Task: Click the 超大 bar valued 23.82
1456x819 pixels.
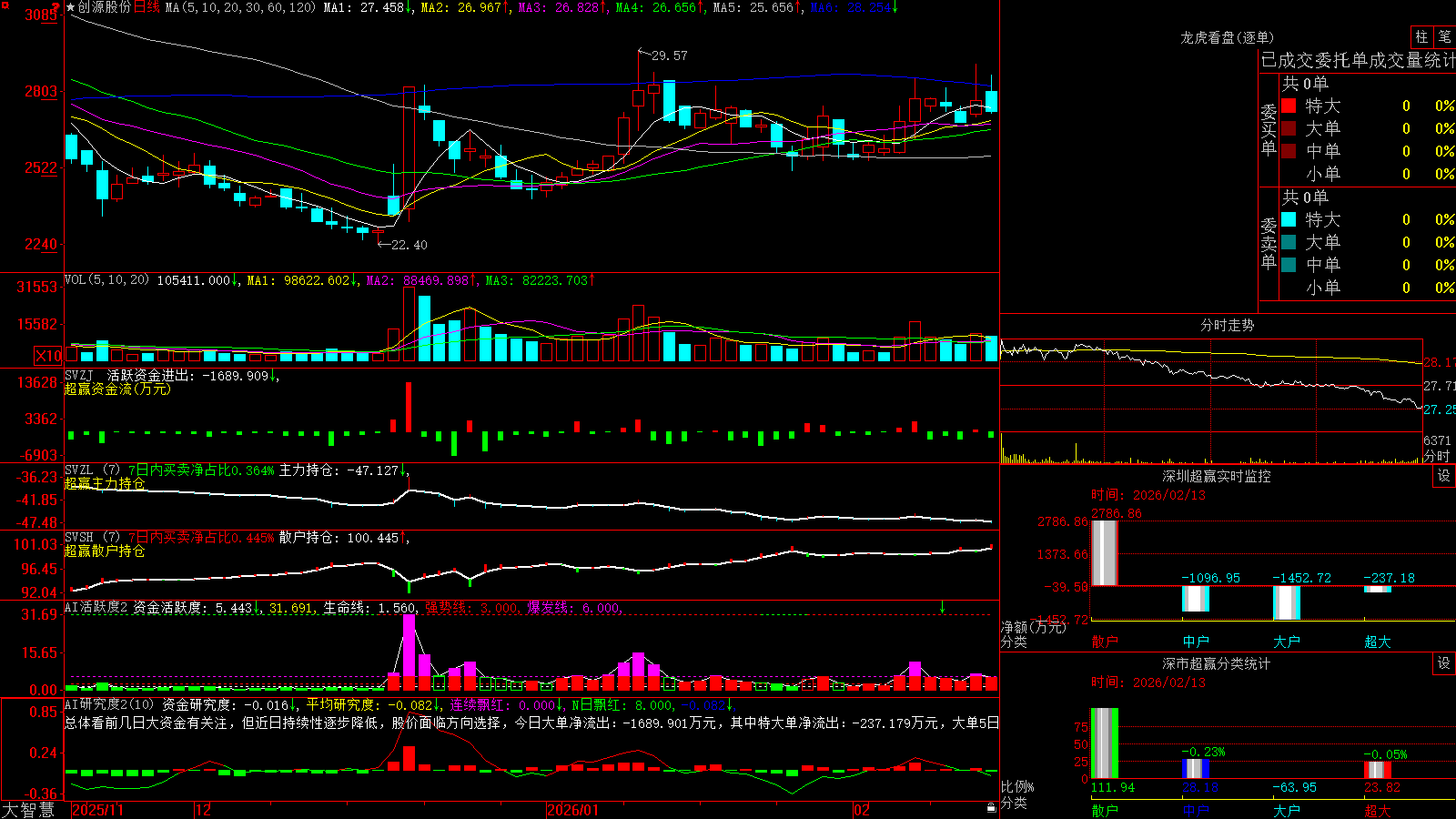Action: coord(1378,770)
